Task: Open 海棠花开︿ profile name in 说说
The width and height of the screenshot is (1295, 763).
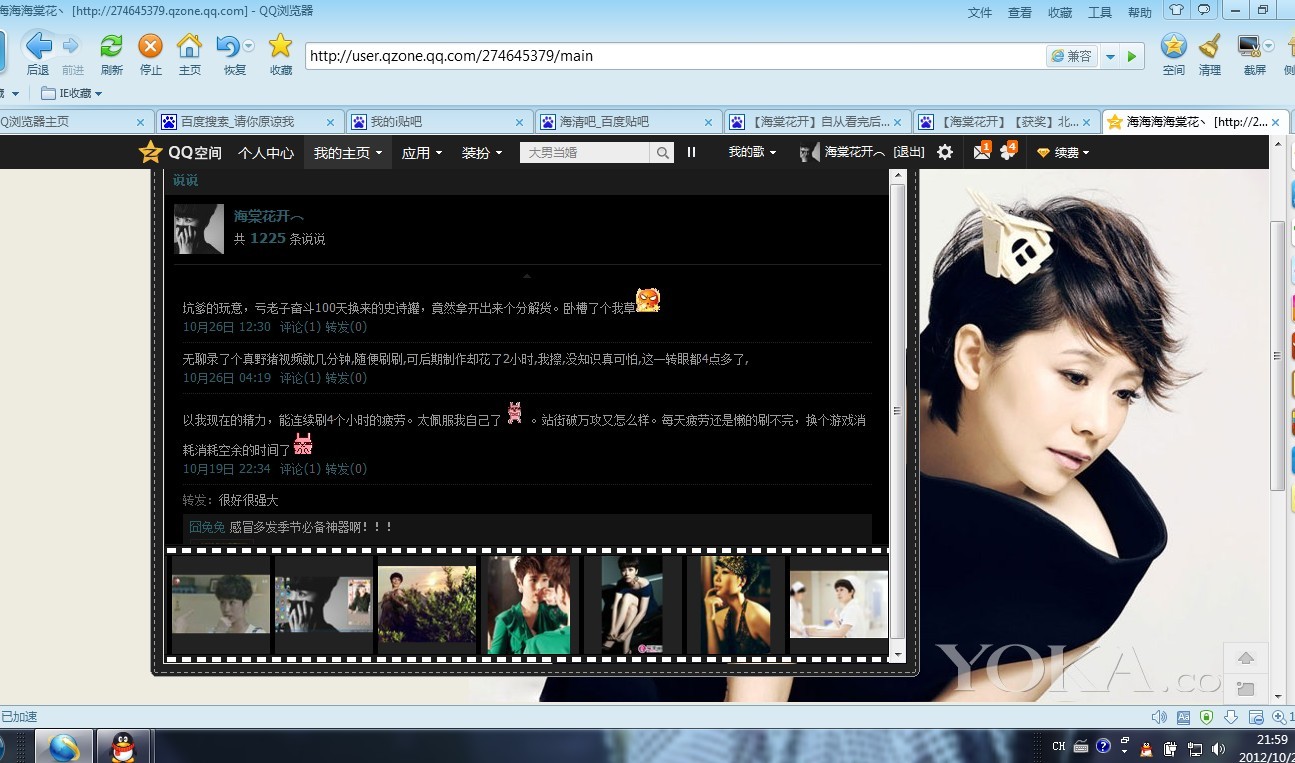Action: 269,216
